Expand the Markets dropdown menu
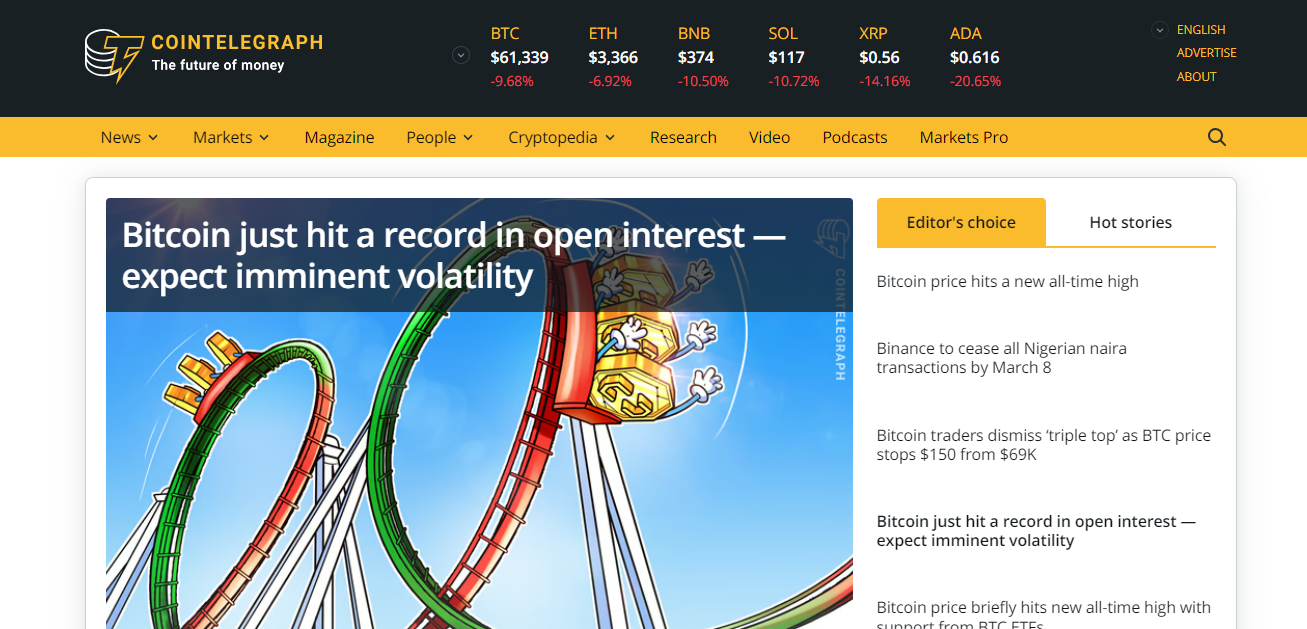1307x629 pixels. [232, 137]
